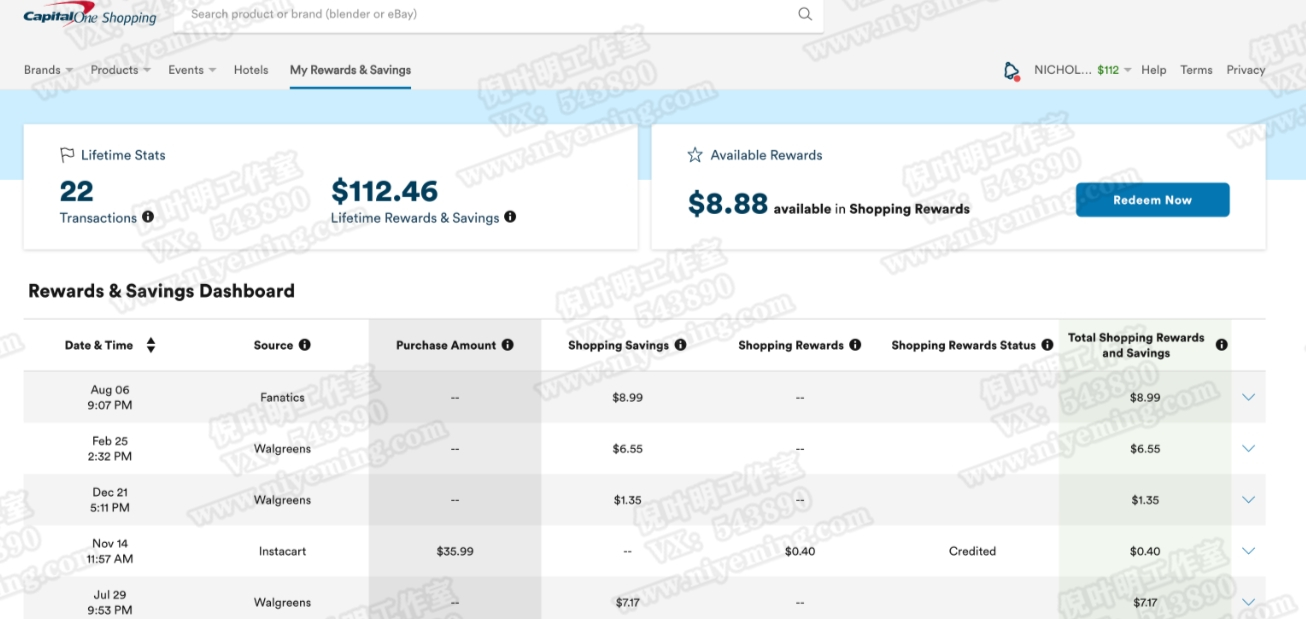Click the Credited status in Instacart row
The image size is (1306, 619).
(973, 551)
